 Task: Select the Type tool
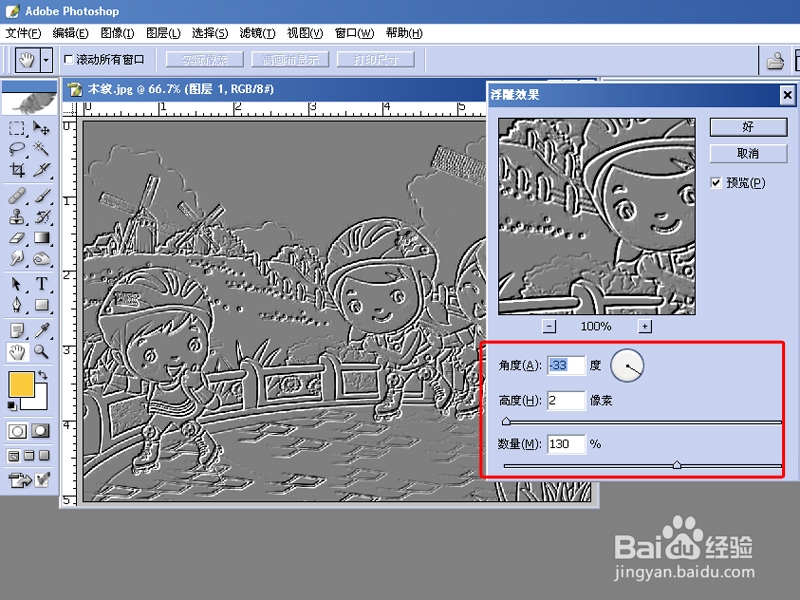pyautogui.click(x=41, y=284)
